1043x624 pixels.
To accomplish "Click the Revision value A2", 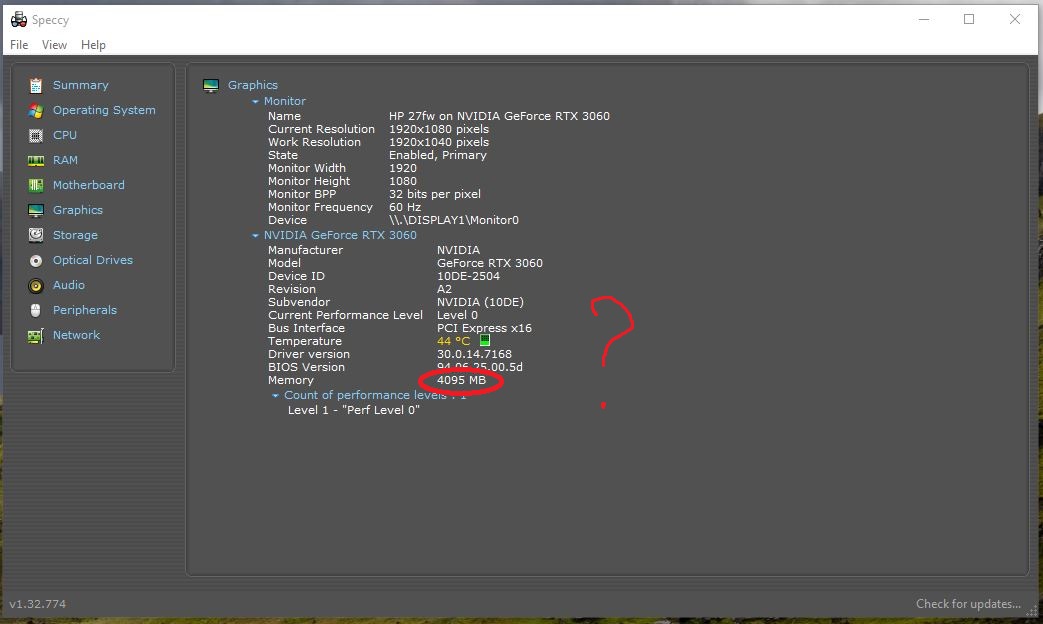I will tap(444, 289).
